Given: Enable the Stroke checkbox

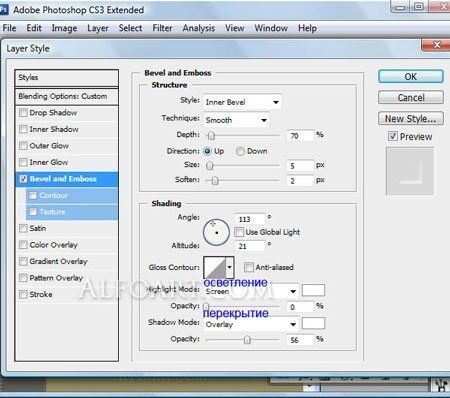Looking at the screenshot, I should click(23, 295).
